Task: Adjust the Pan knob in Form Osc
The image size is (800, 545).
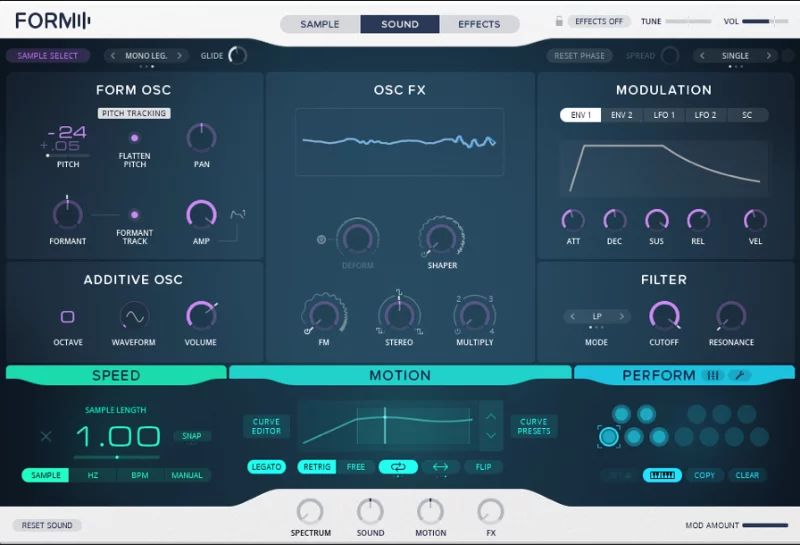Action: [202, 138]
